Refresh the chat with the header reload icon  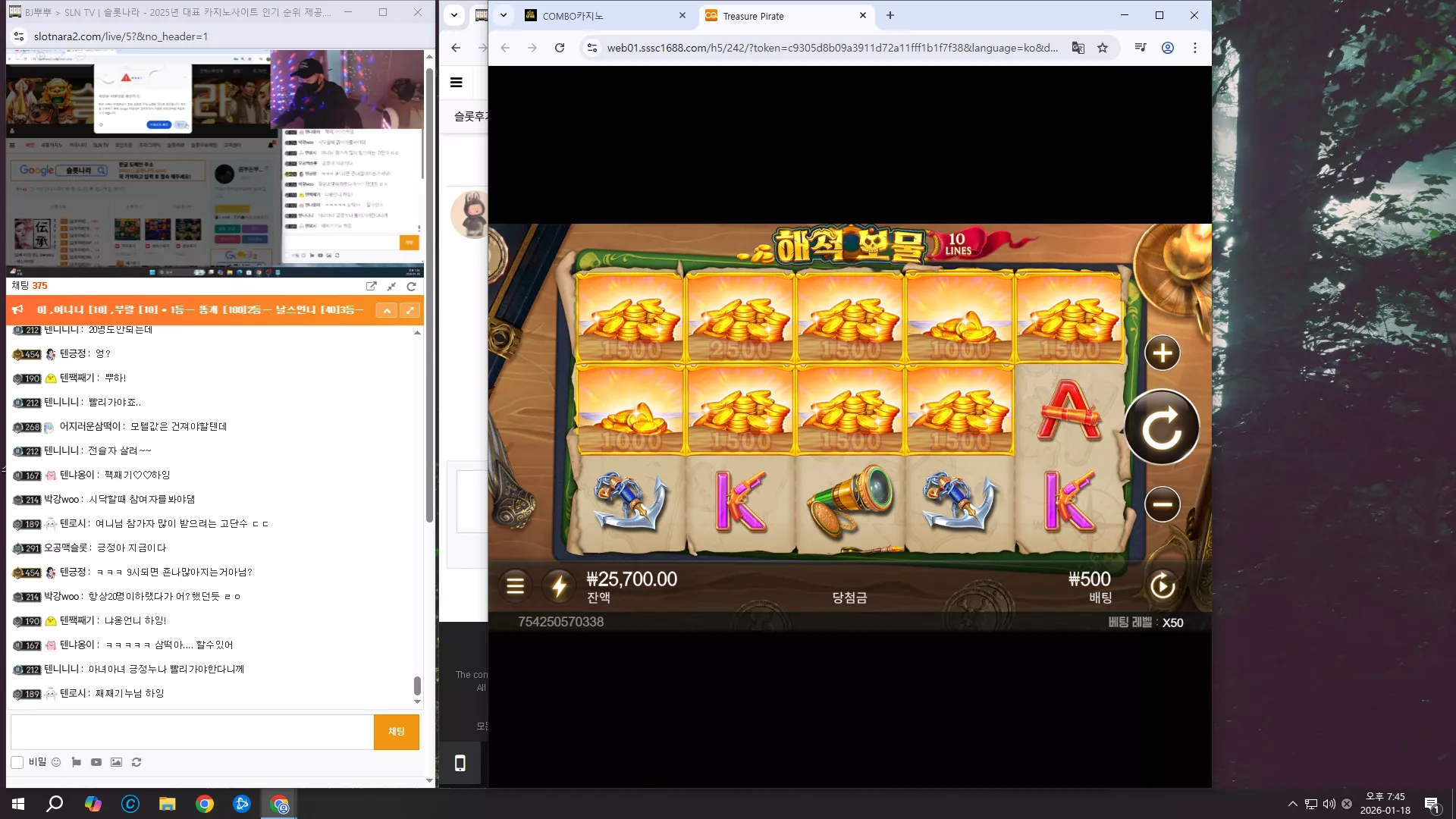click(x=411, y=286)
